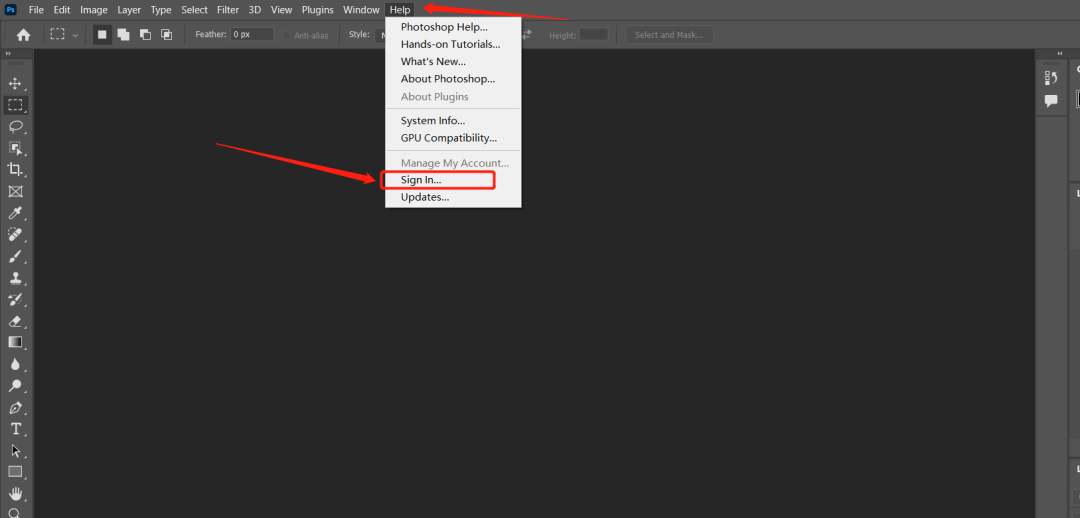Open the History panel icon
This screenshot has width=1080, height=518.
tap(1051, 78)
